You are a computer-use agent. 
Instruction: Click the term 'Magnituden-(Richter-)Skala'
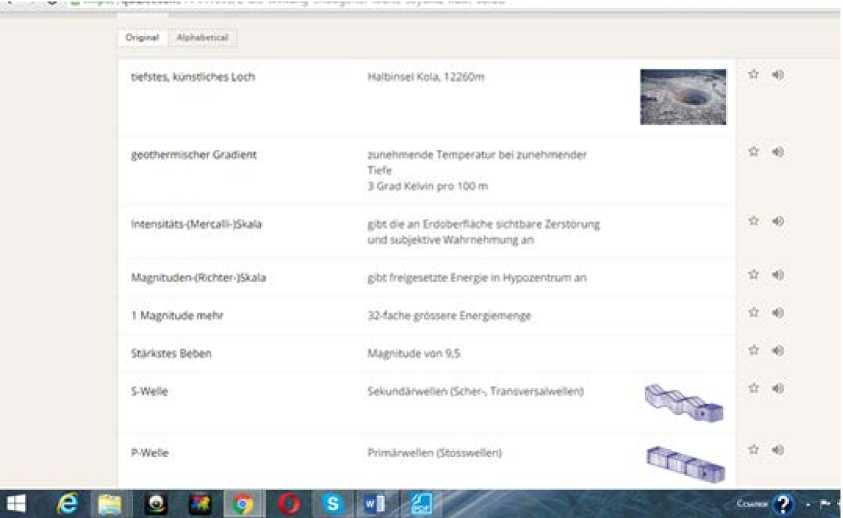198,278
